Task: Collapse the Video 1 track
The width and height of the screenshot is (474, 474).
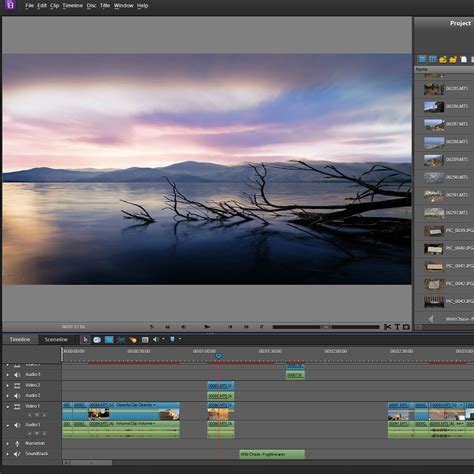Action: point(8,407)
